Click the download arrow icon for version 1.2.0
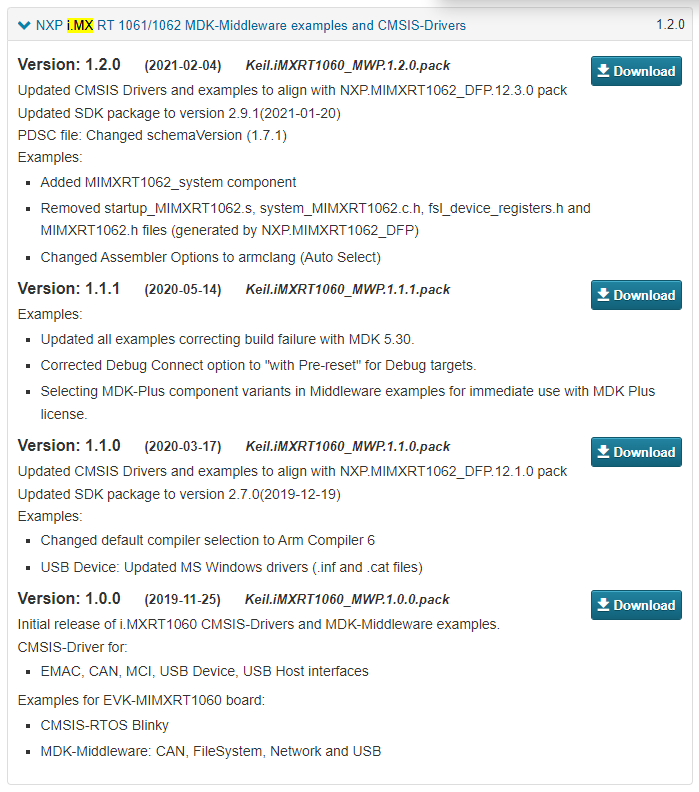The image size is (699, 792). [x=603, y=71]
